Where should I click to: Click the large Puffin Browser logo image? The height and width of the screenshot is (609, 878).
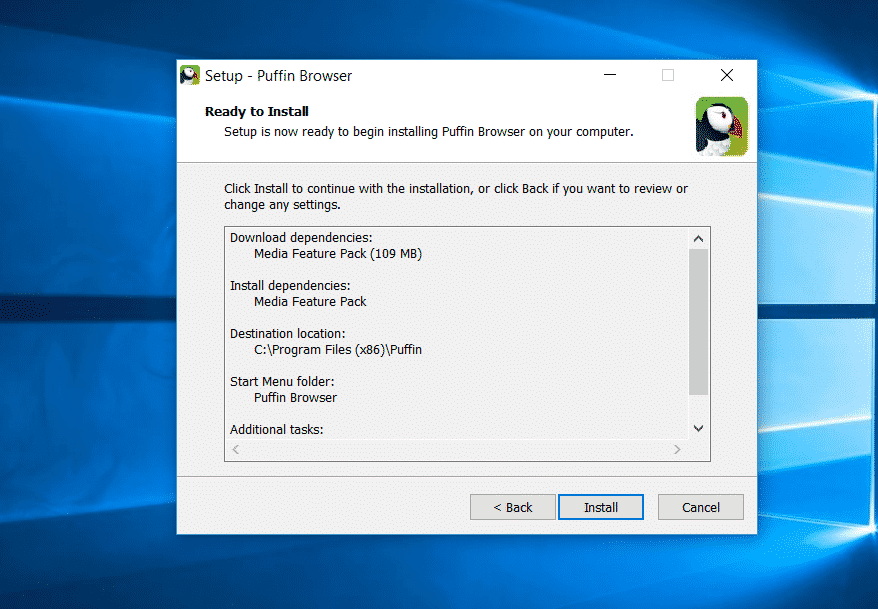722,126
